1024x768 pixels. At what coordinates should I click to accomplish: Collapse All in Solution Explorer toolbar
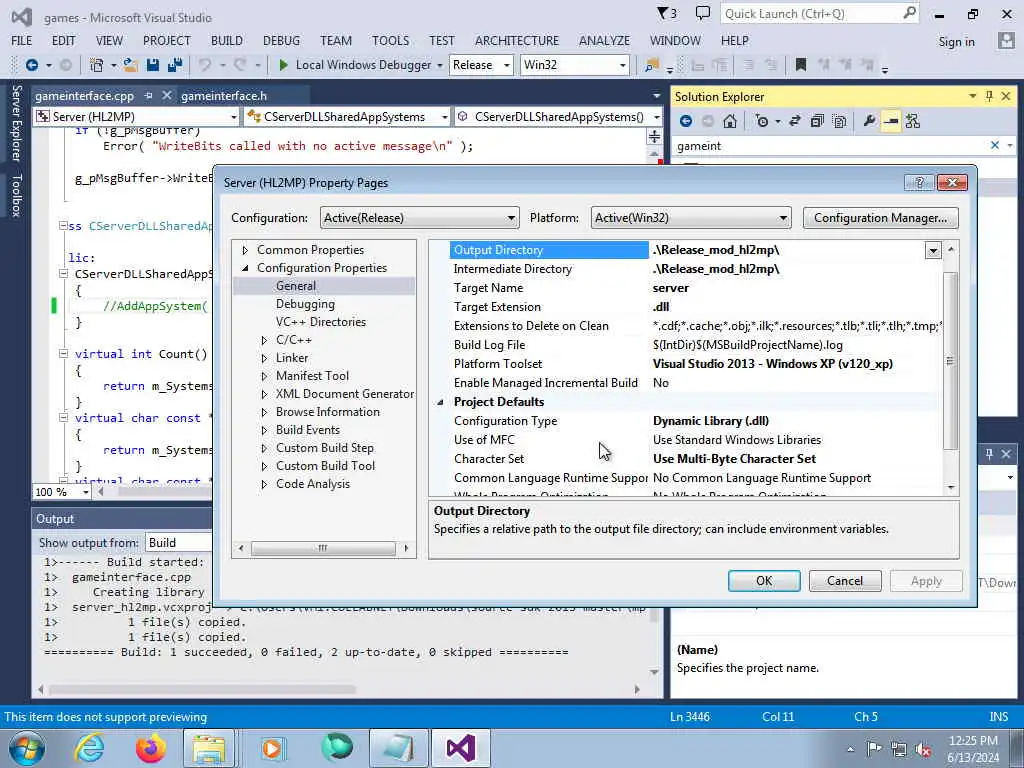[817, 121]
